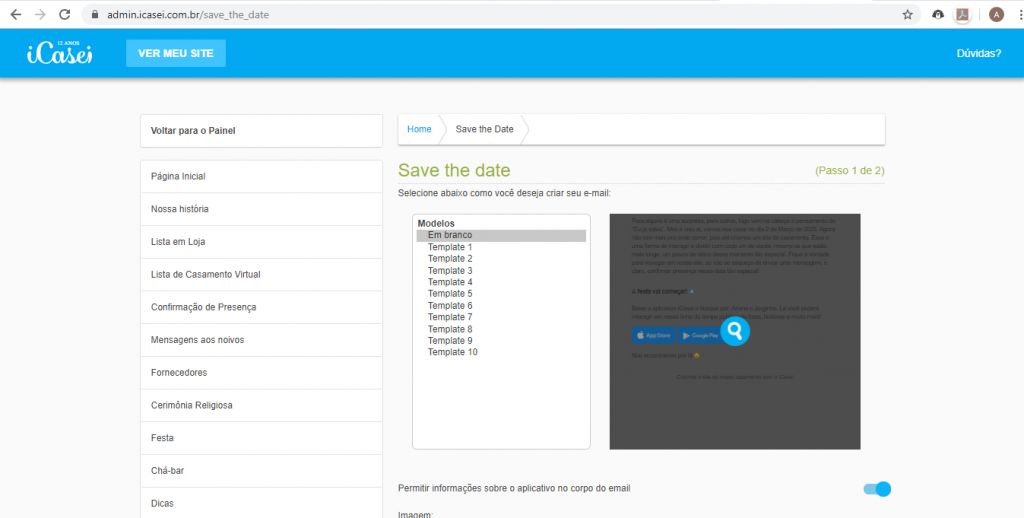The width and height of the screenshot is (1024, 518).
Task: Click the iCasei logo
Action: (59, 53)
